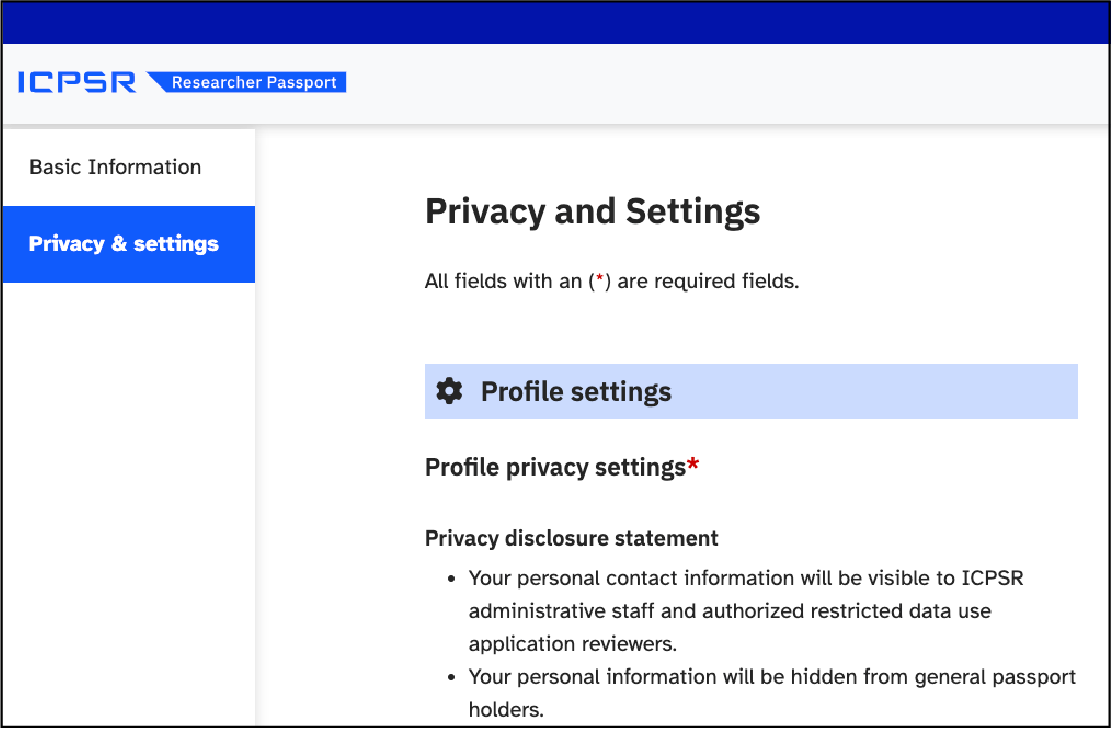Click the "All fields with an (*)" note
This screenshot has height=729, width=1111.
(611, 281)
